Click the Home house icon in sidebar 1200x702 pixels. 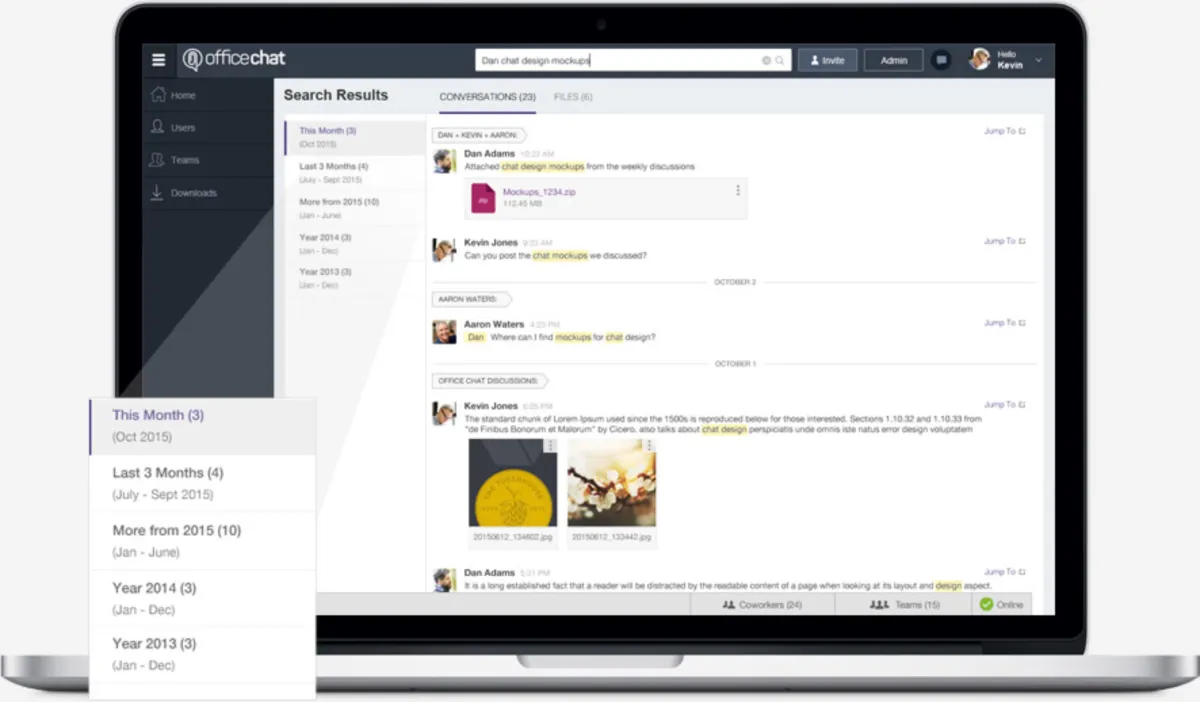(x=157, y=94)
